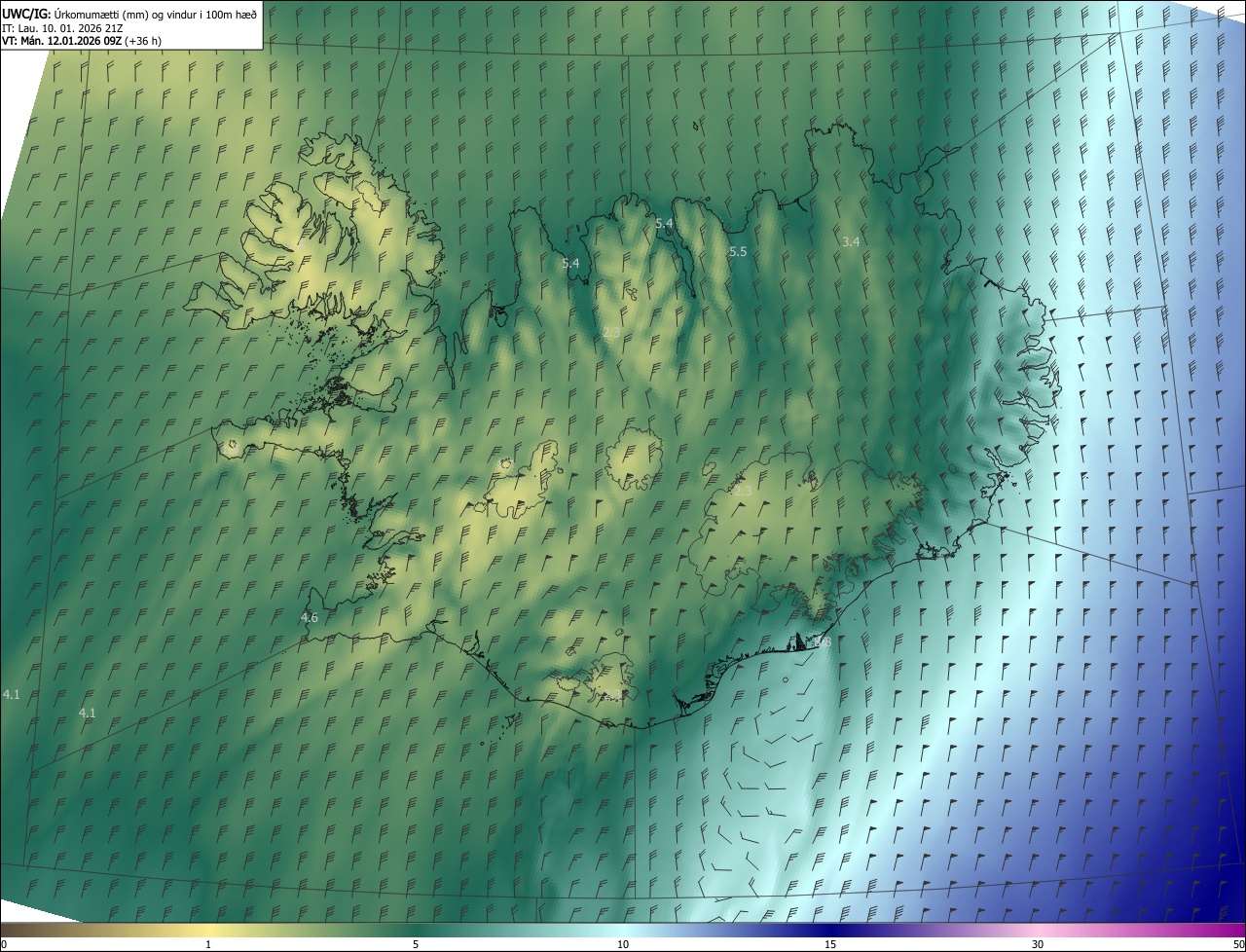Viewport: 1246px width, 952px height.
Task: Click the '0' tick label on the colorbar
Action: [4, 944]
